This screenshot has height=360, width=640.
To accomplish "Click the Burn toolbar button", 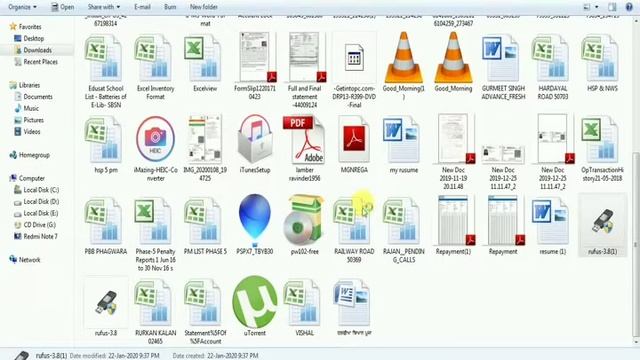I will tap(170, 7).
